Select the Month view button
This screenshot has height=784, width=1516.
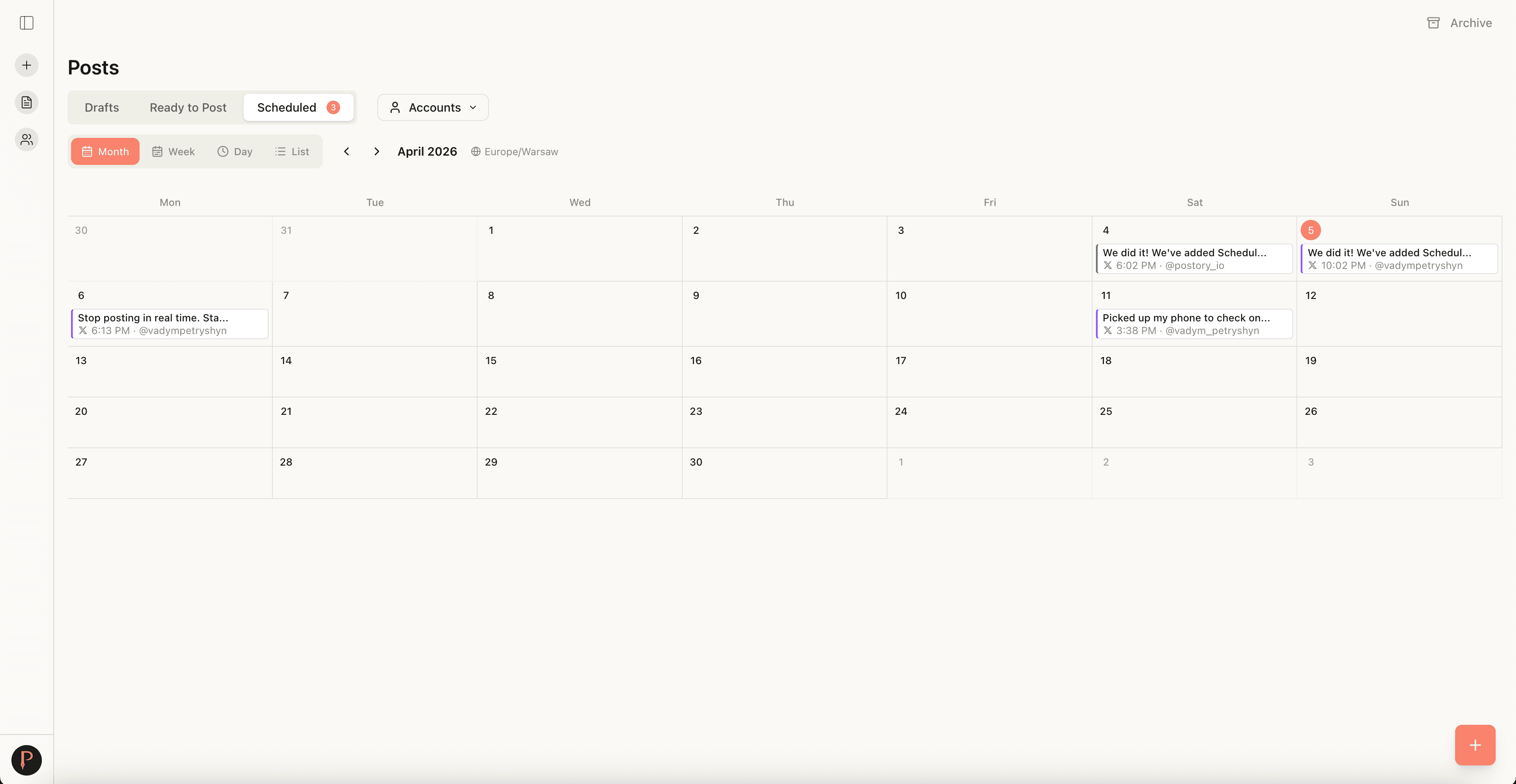pyautogui.click(x=105, y=151)
